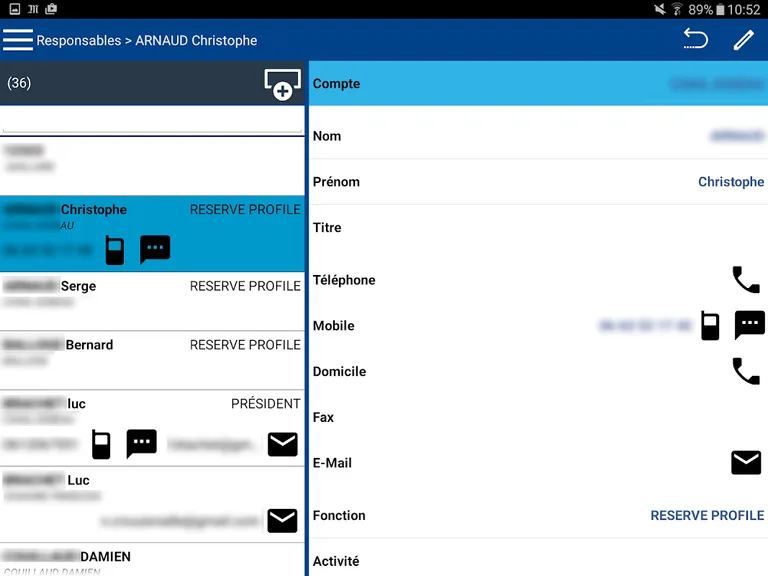Select the luc PRÉSIDENT contact
768x576 pixels.
pyautogui.click(x=152, y=428)
